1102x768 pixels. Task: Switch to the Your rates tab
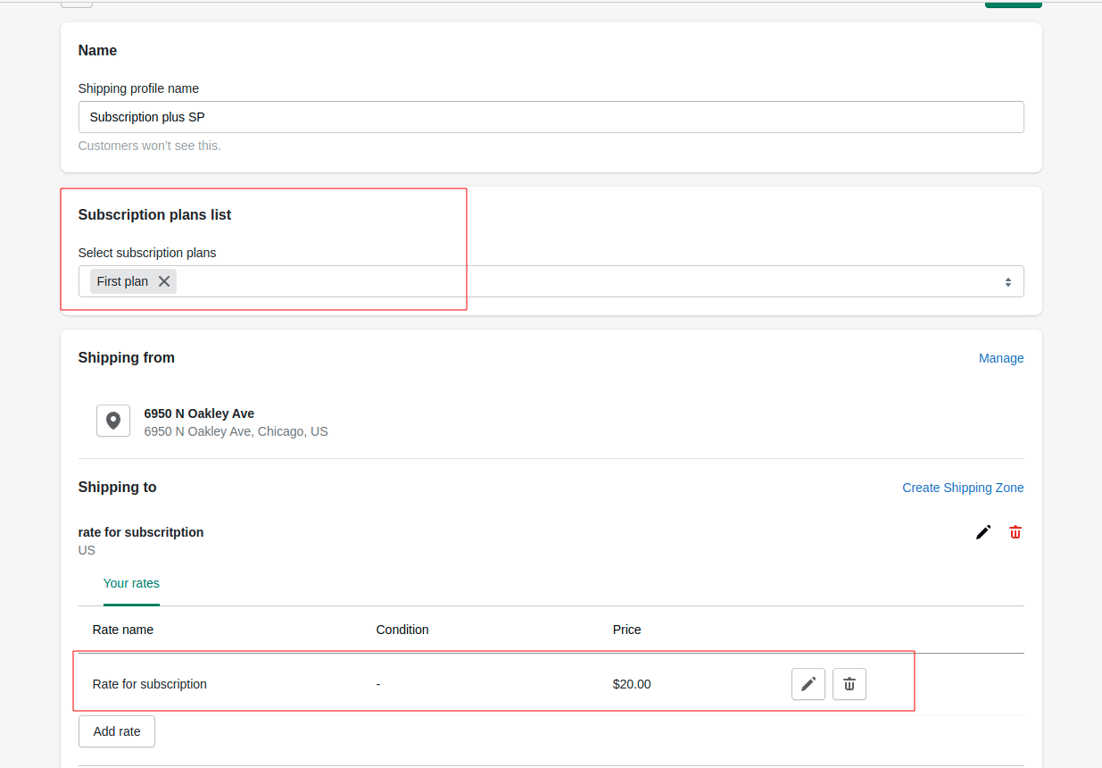coord(131,583)
